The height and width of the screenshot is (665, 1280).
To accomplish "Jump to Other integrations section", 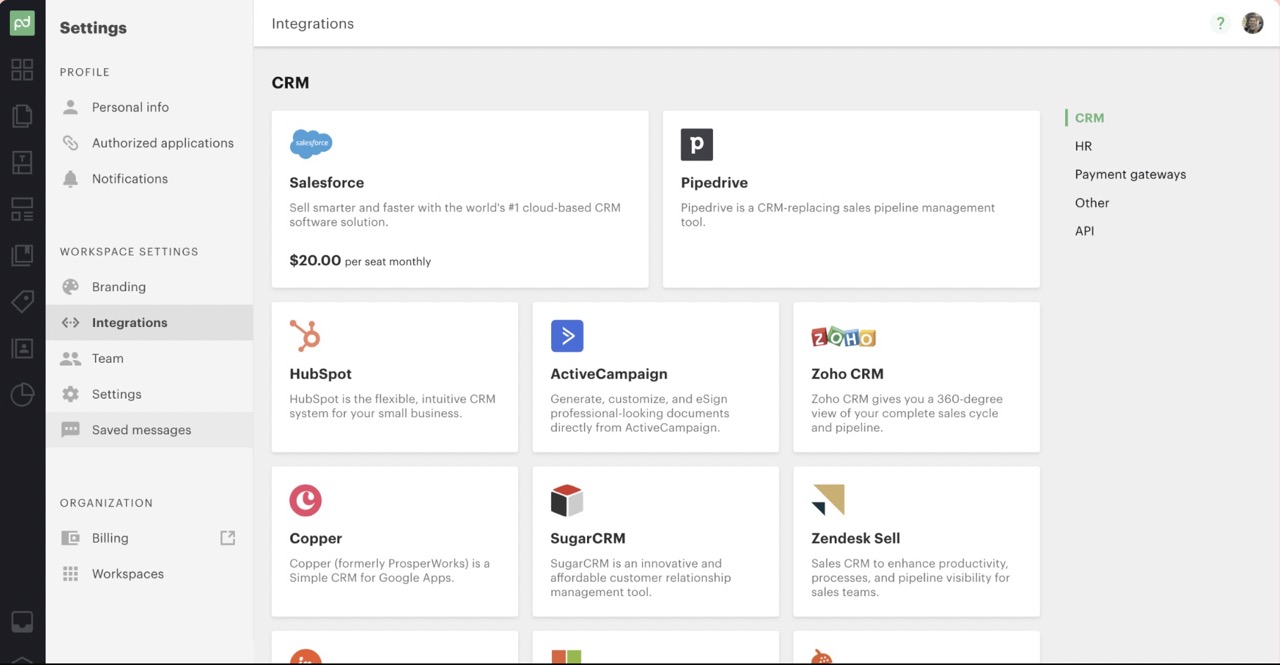I will tap(1092, 202).
